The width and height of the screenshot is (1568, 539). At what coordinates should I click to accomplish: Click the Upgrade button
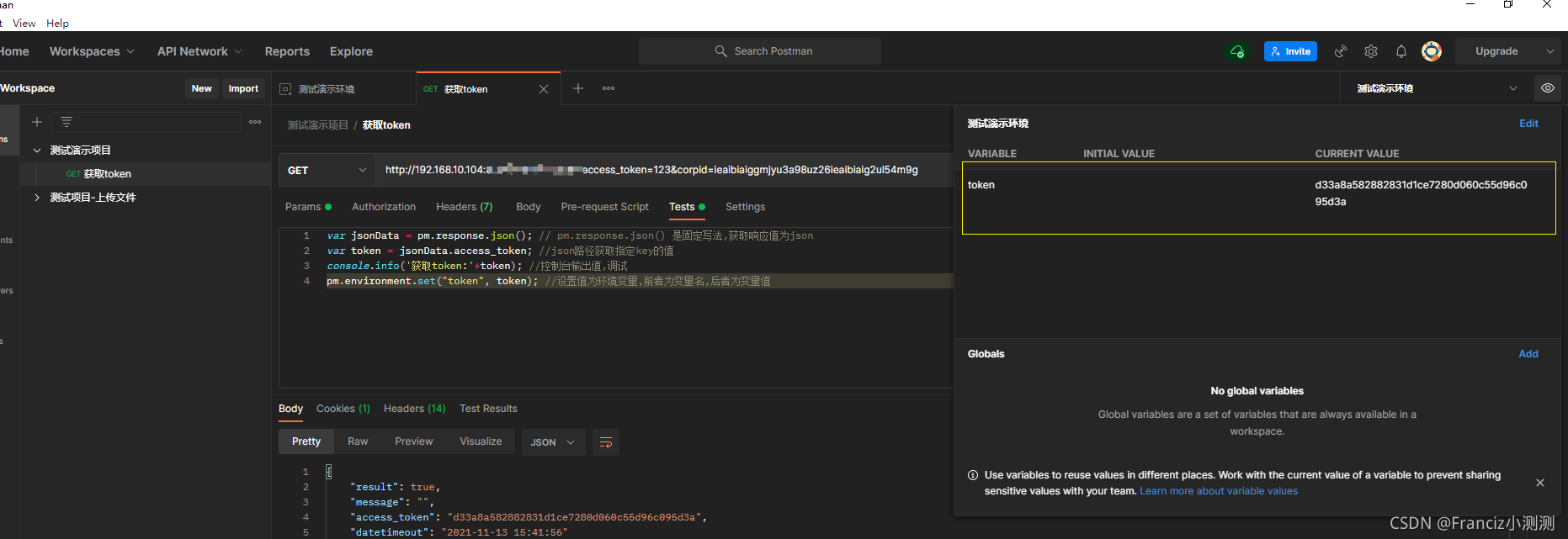pyautogui.click(x=1496, y=51)
